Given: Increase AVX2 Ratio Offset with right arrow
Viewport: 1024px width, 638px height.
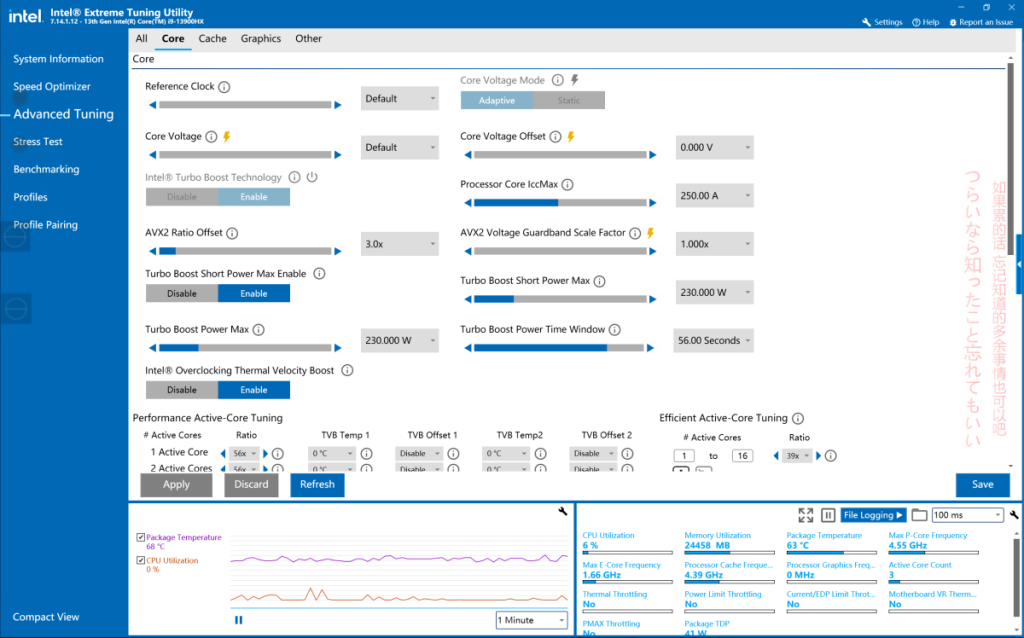Looking at the screenshot, I should pyautogui.click(x=338, y=251).
